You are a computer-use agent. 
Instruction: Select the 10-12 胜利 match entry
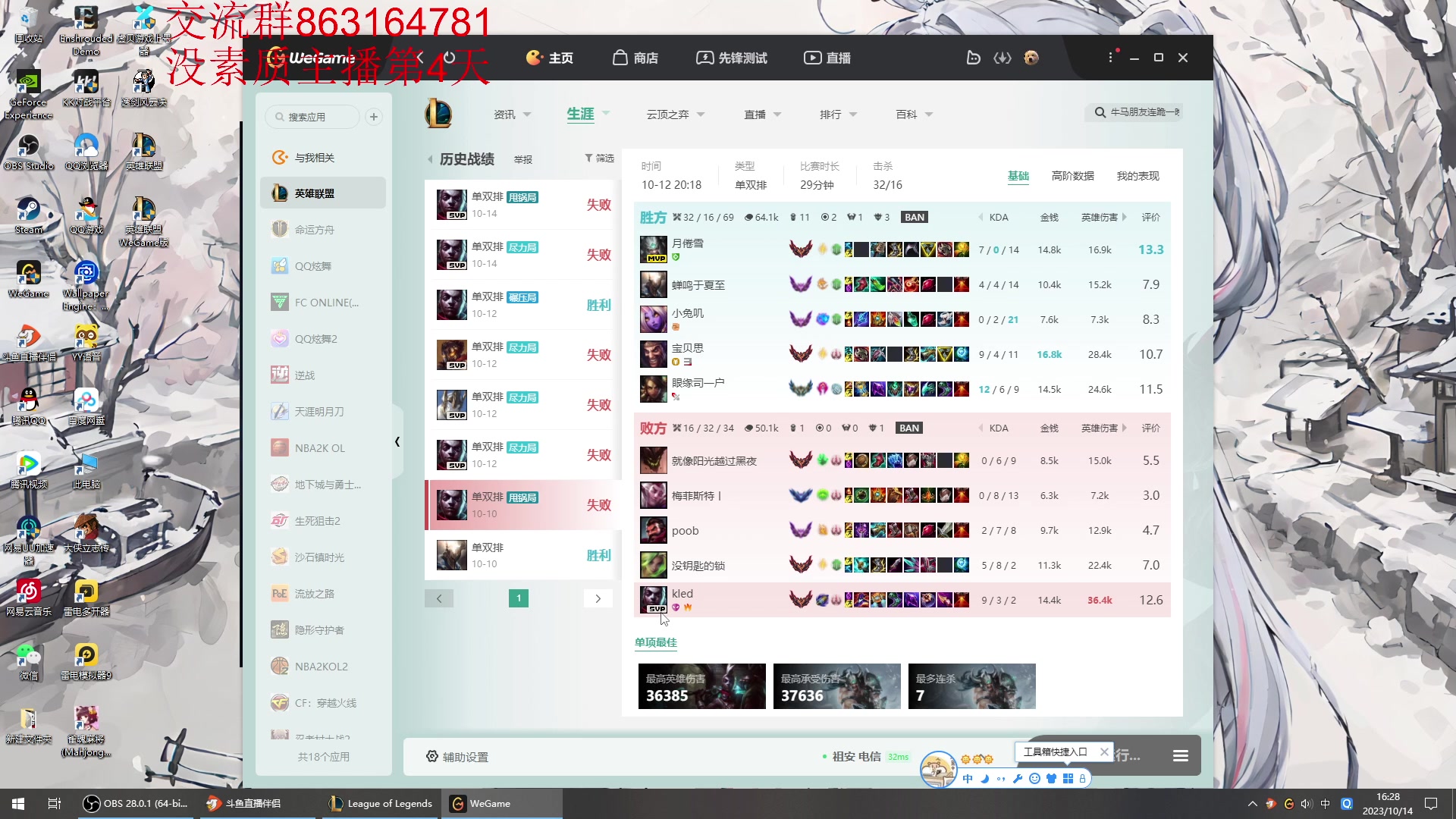[522, 305]
